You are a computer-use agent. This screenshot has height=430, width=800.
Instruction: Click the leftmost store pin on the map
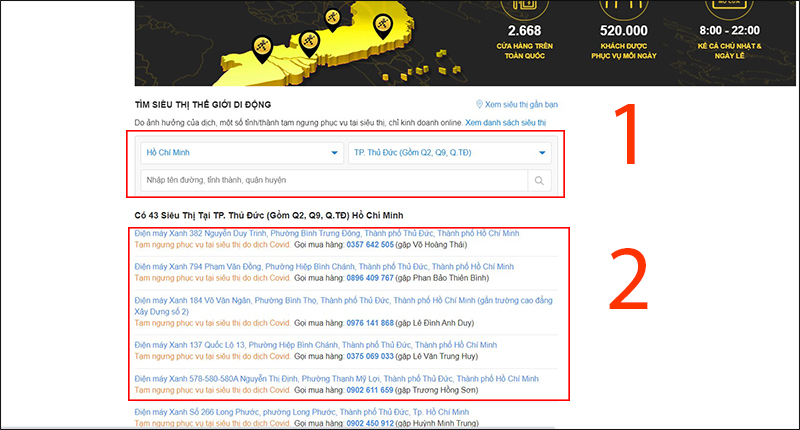click(x=262, y=48)
